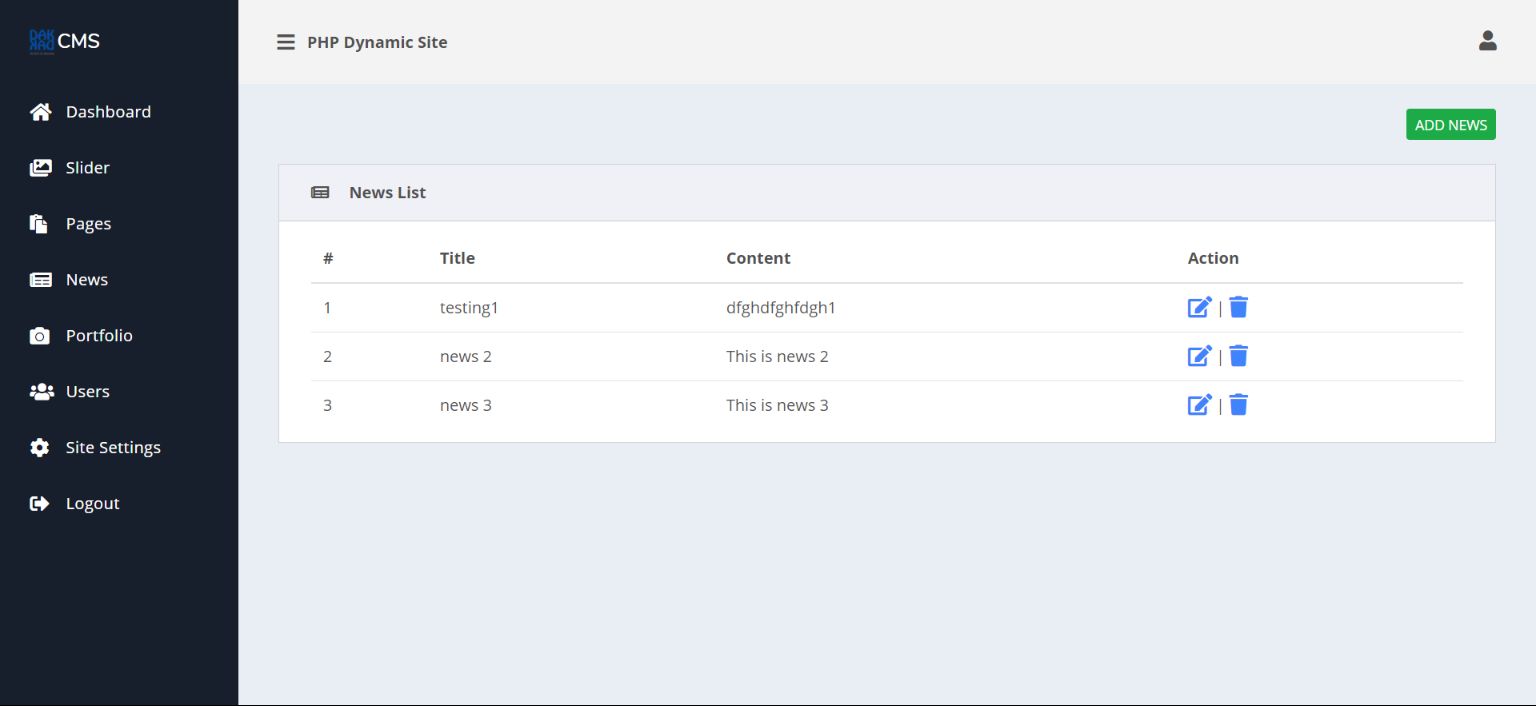Click trash icon for news 2
The image size is (1536, 706).
1238,356
